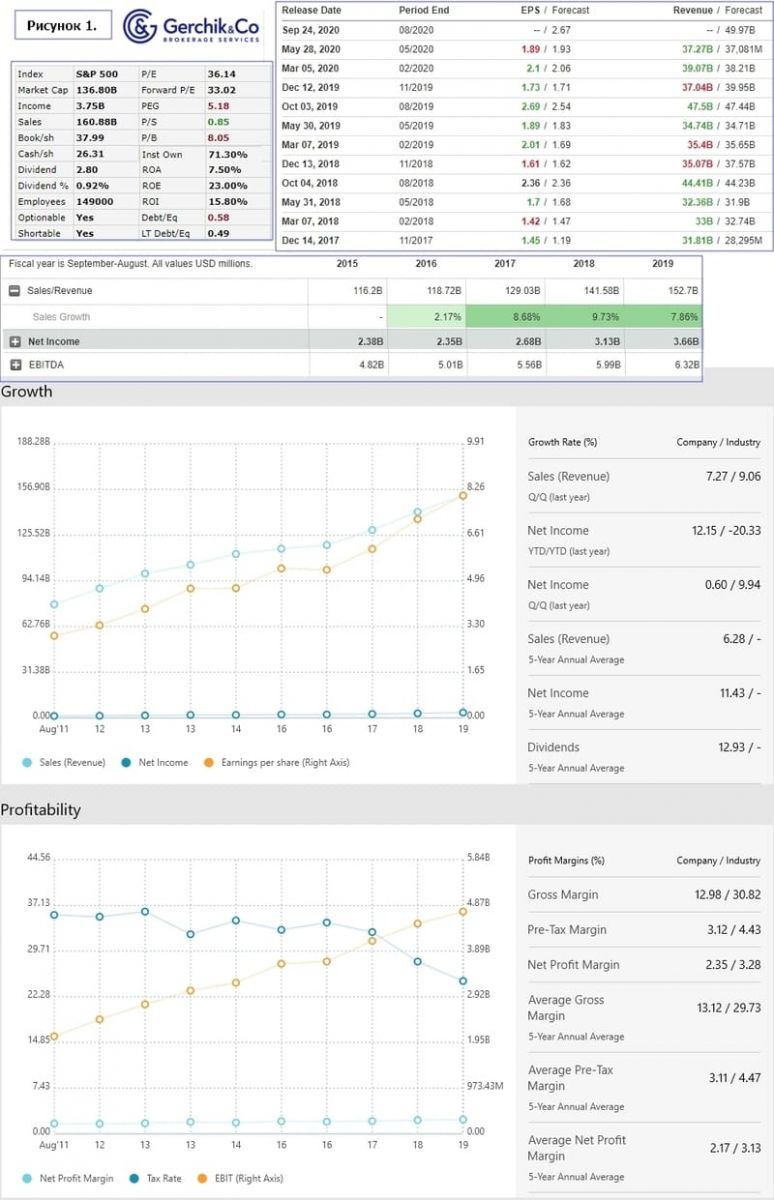Select the 2019 year column header
774x1200 pixels.
662,265
